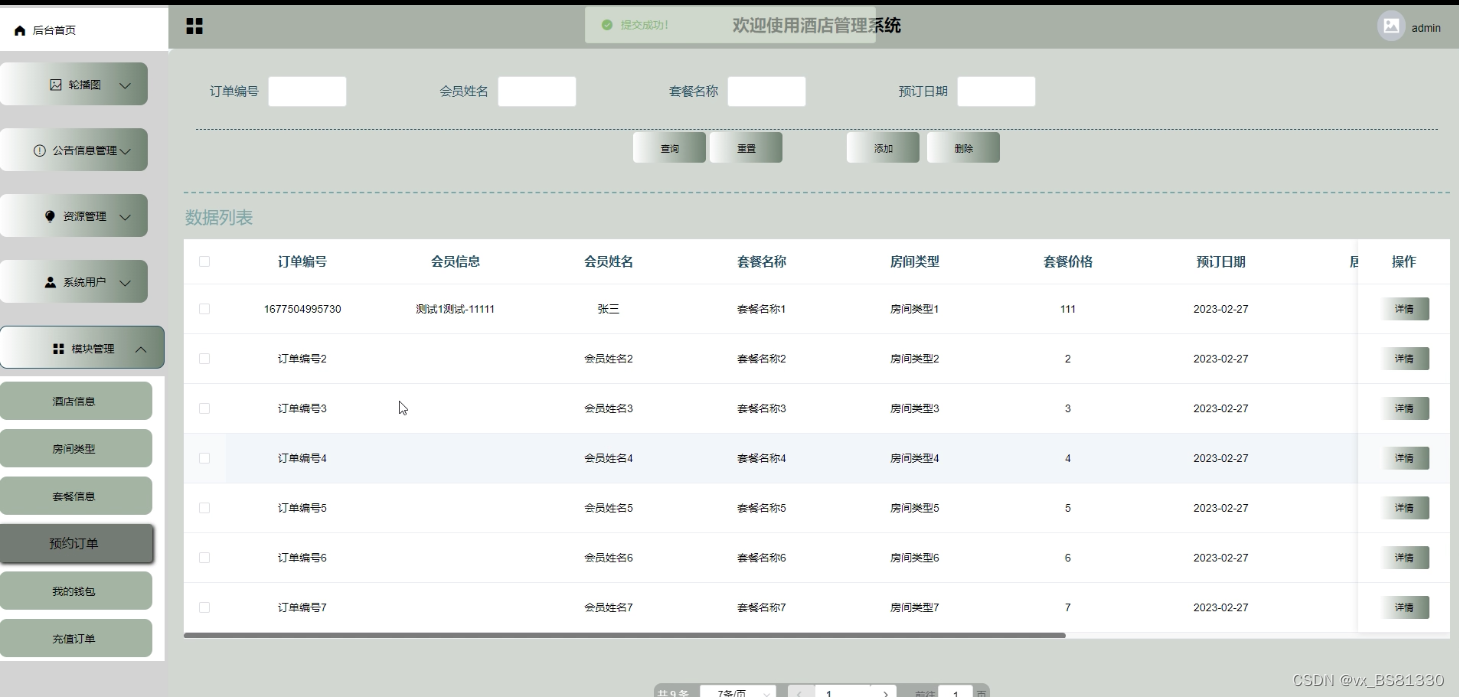Open the 酒店信息 submenu item
Screen dimensions: 1459x697
(74, 401)
